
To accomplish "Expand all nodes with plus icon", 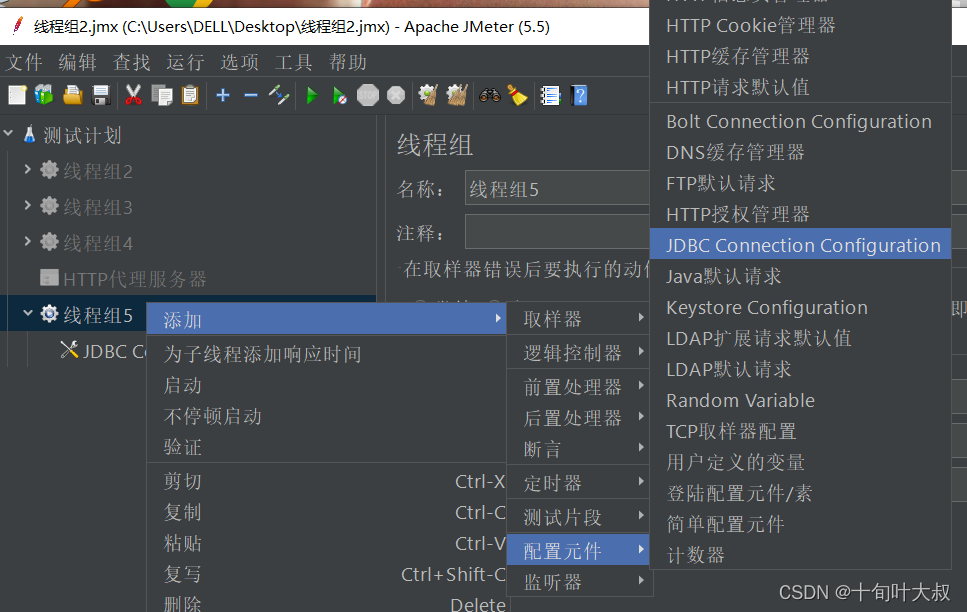I will pyautogui.click(x=223, y=96).
